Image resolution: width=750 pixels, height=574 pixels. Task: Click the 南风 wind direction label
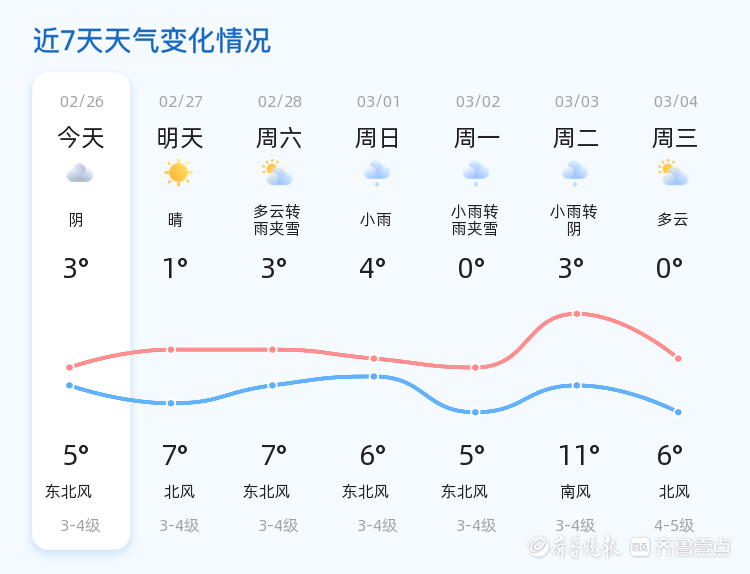[576, 492]
